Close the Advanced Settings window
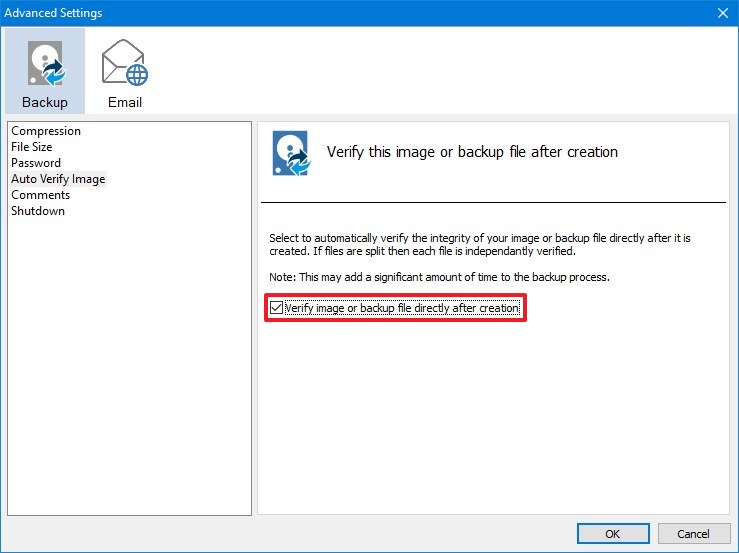The width and height of the screenshot is (739, 553). [x=723, y=13]
